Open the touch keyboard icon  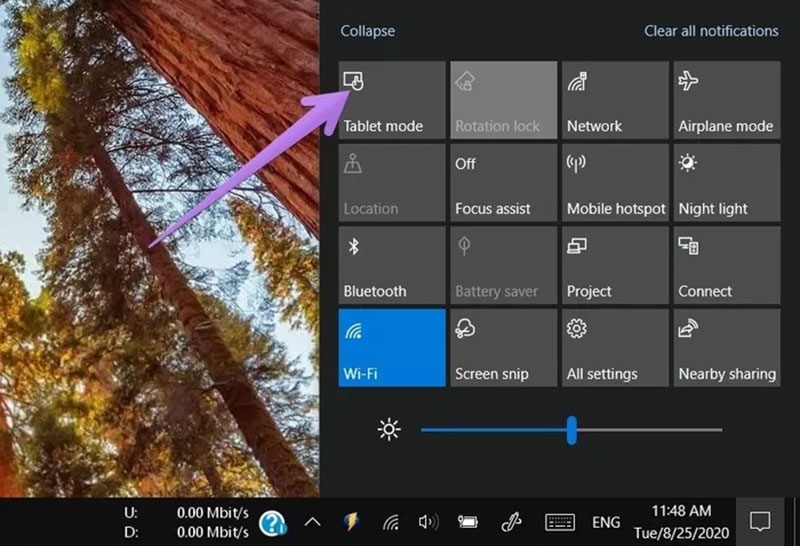(560, 522)
